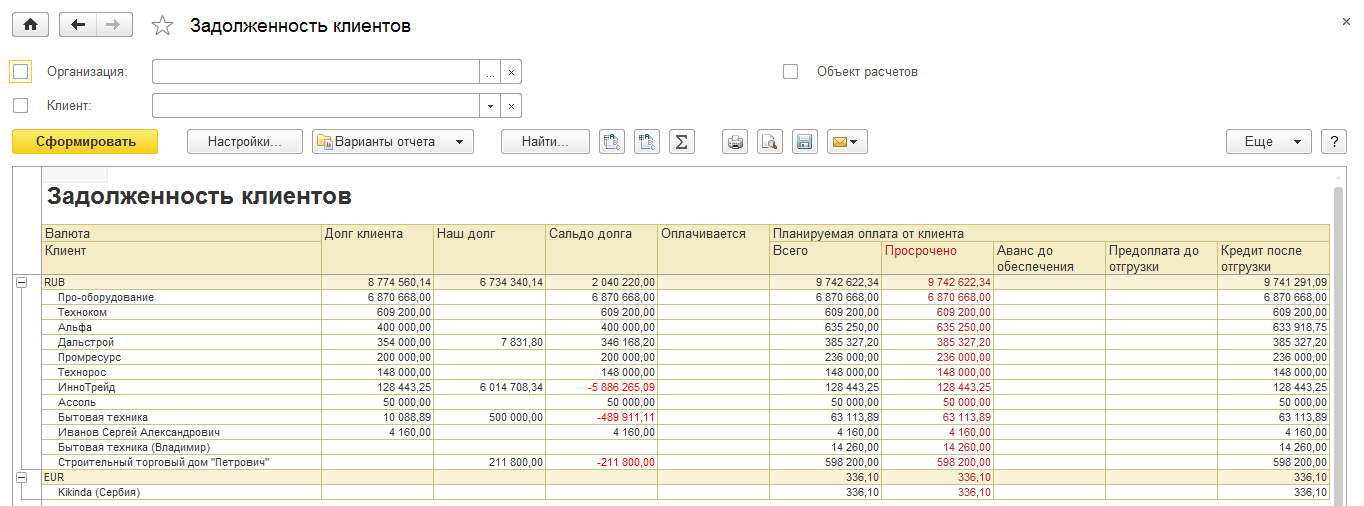Click the home page icon
This screenshot has width=1364, height=506.
click(x=30, y=25)
